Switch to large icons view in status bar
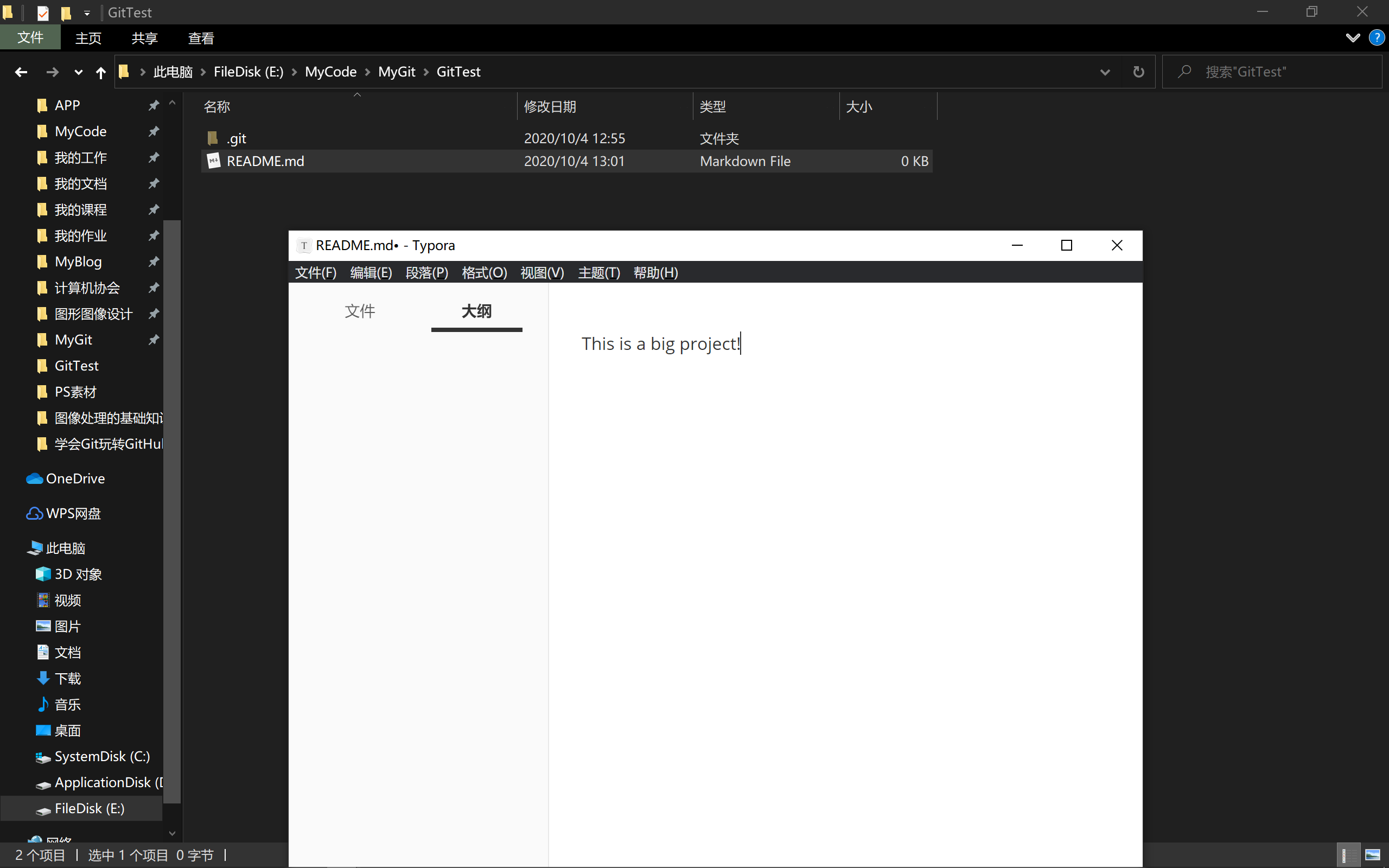The width and height of the screenshot is (1389, 868). 1372,856
